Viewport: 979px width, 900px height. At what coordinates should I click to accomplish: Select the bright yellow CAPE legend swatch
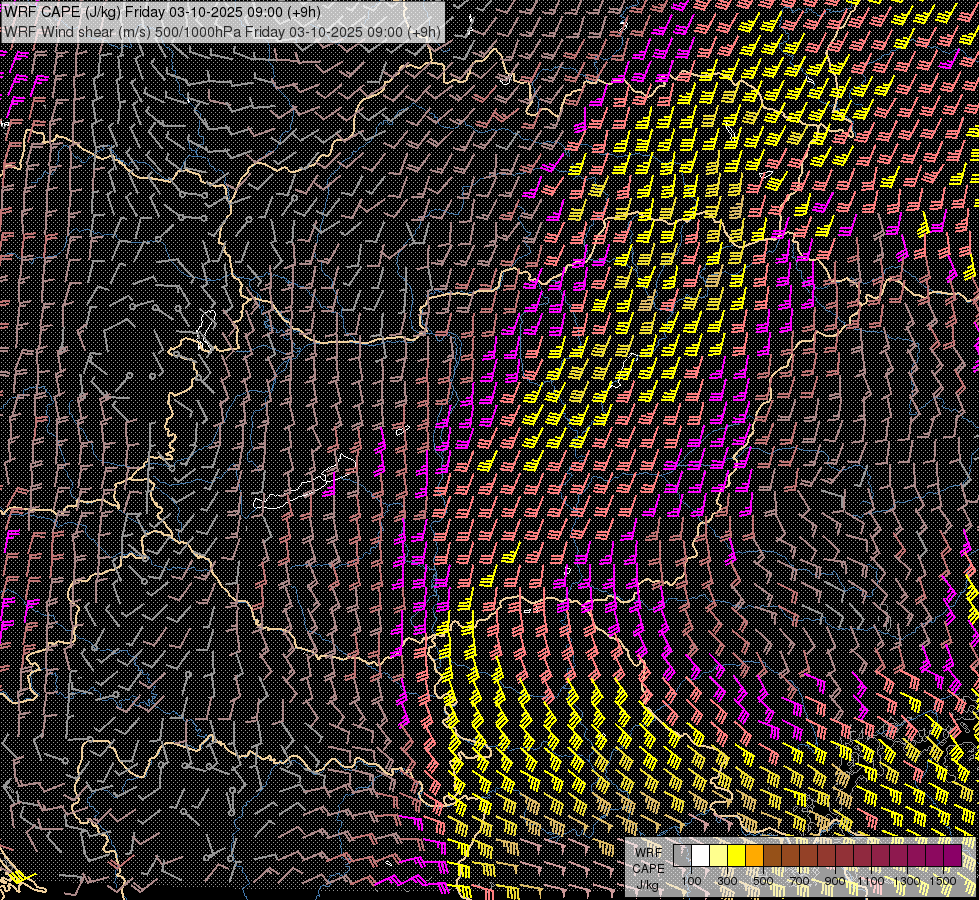click(x=736, y=856)
